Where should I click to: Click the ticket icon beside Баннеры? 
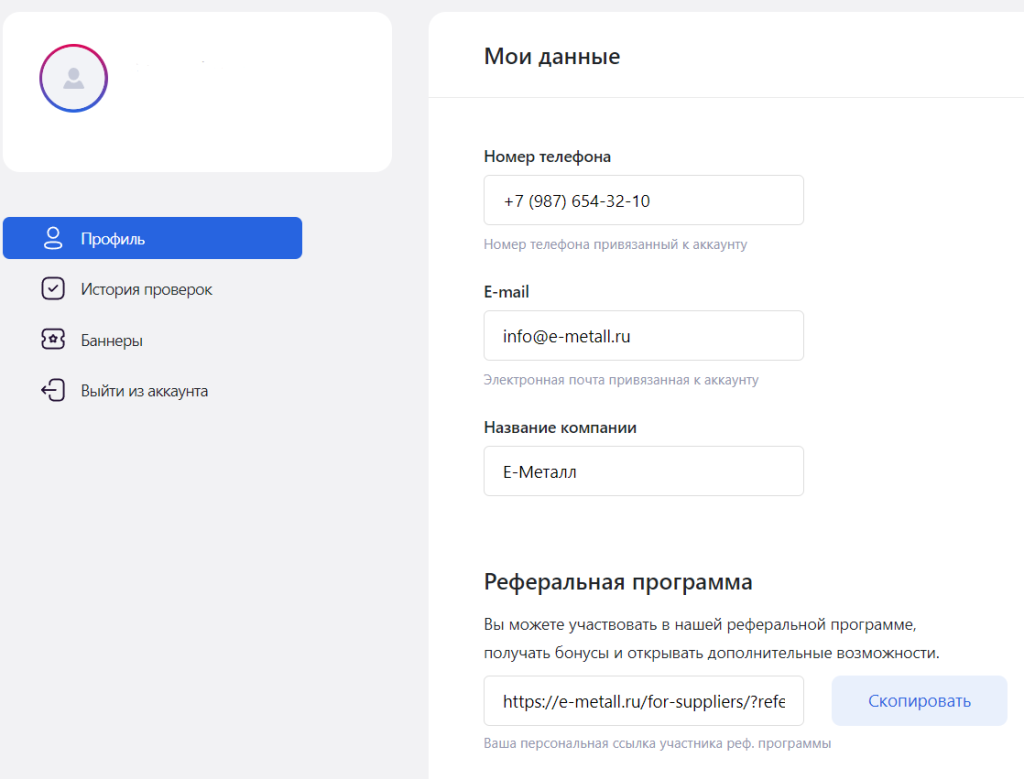pyautogui.click(x=53, y=340)
